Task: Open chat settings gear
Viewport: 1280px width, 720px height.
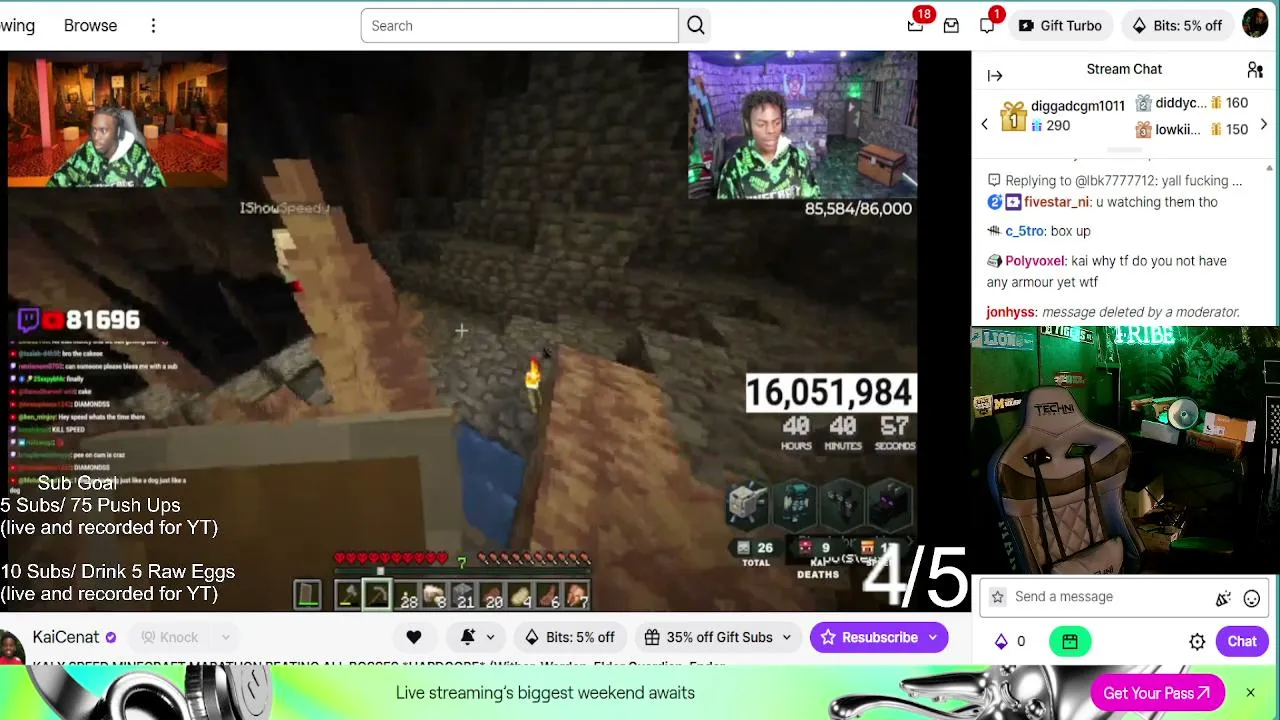Action: click(x=1197, y=642)
